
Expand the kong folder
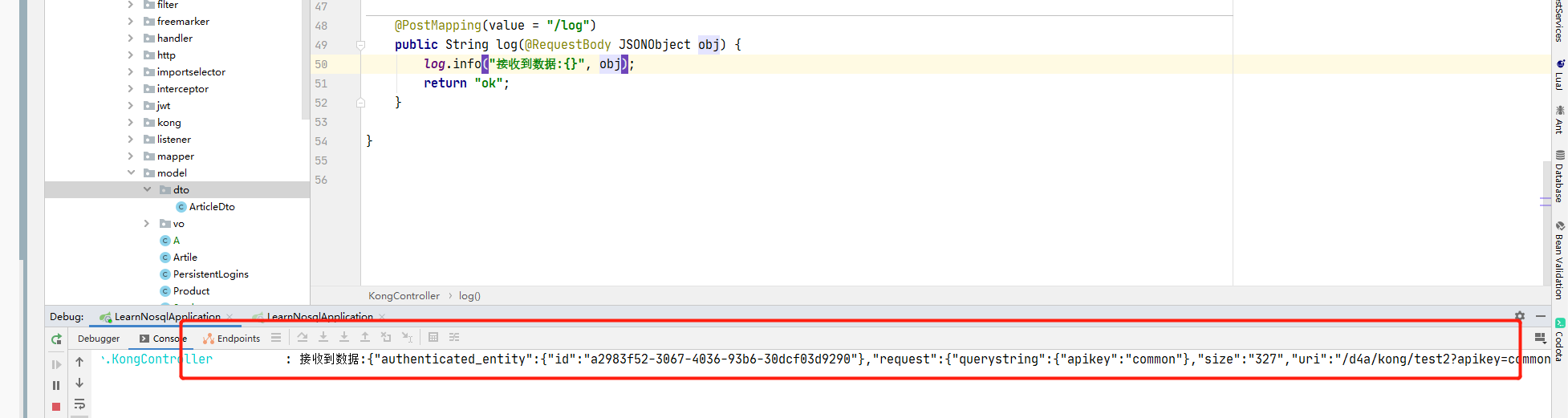pyautogui.click(x=131, y=123)
